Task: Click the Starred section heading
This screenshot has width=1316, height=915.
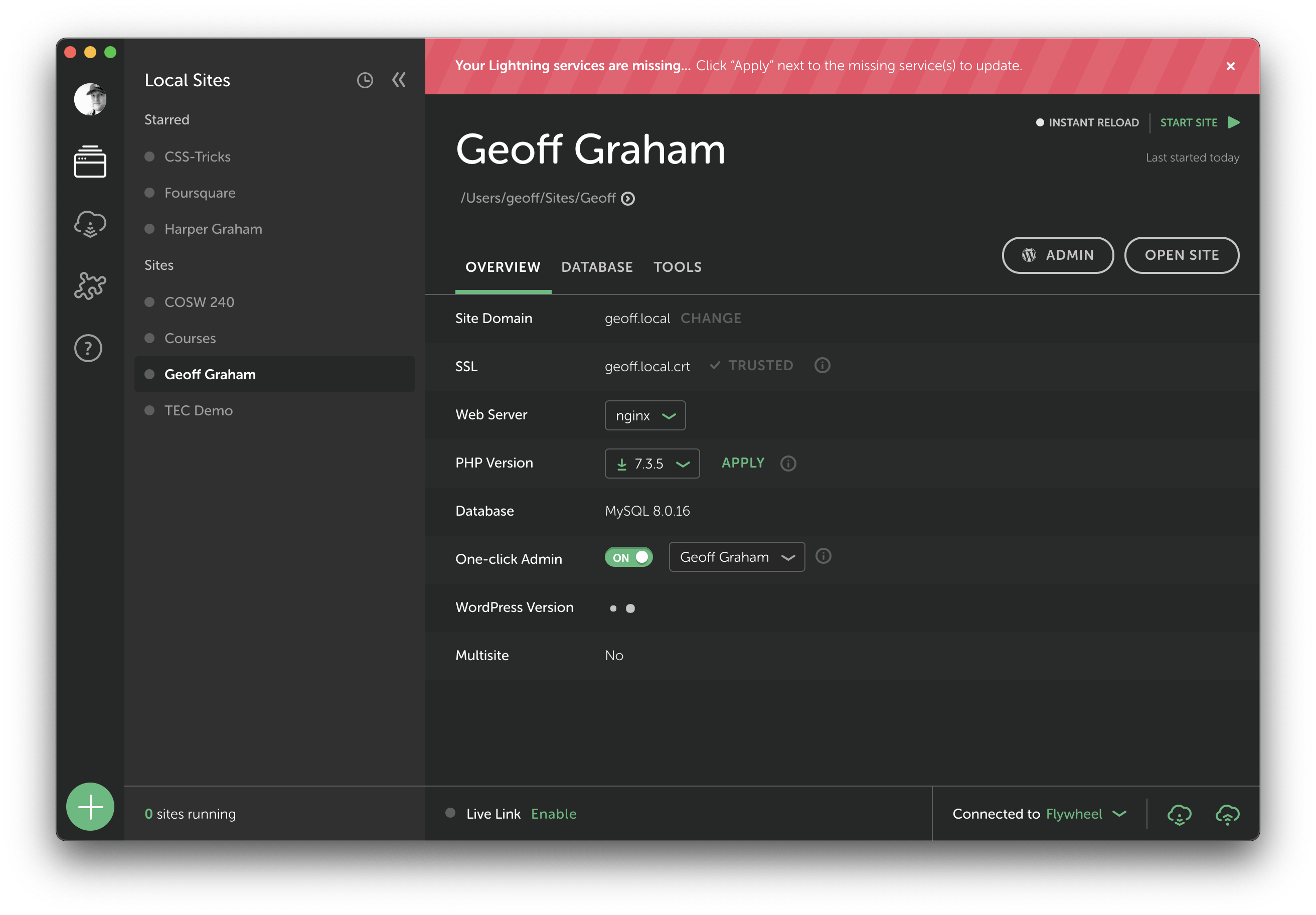Action: [166, 120]
